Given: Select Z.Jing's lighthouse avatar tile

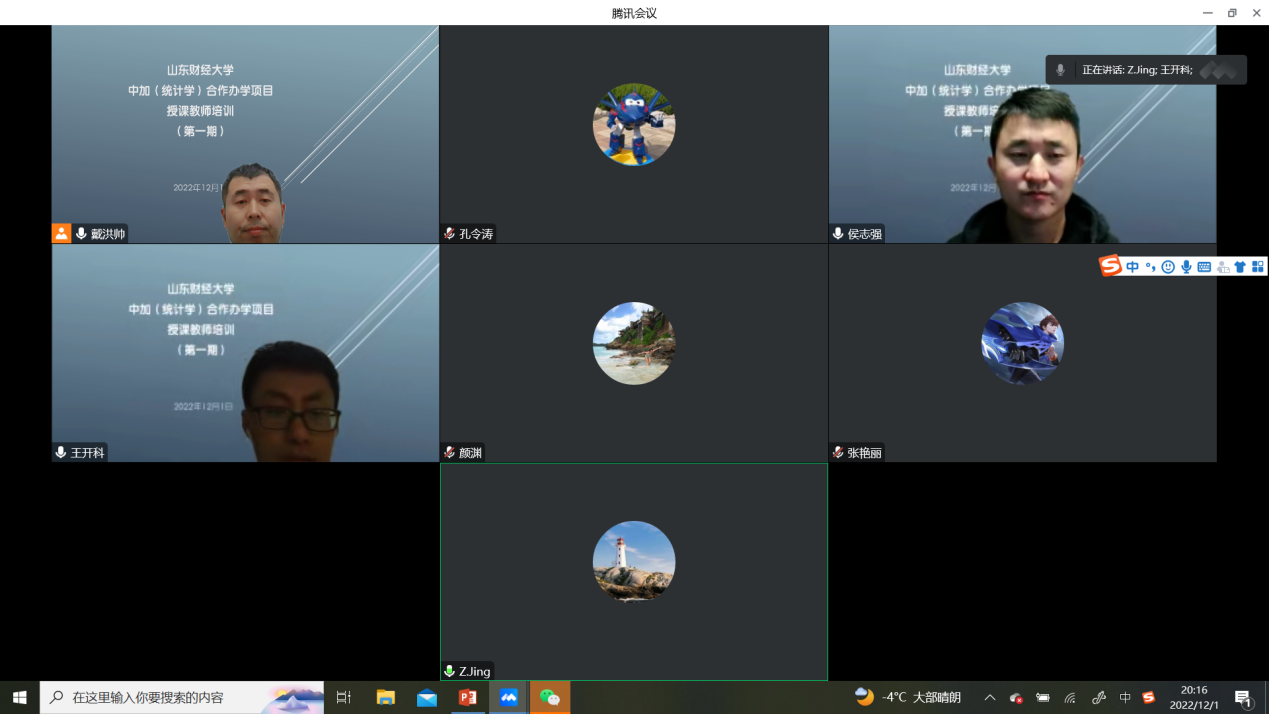Looking at the screenshot, I should (x=634, y=562).
